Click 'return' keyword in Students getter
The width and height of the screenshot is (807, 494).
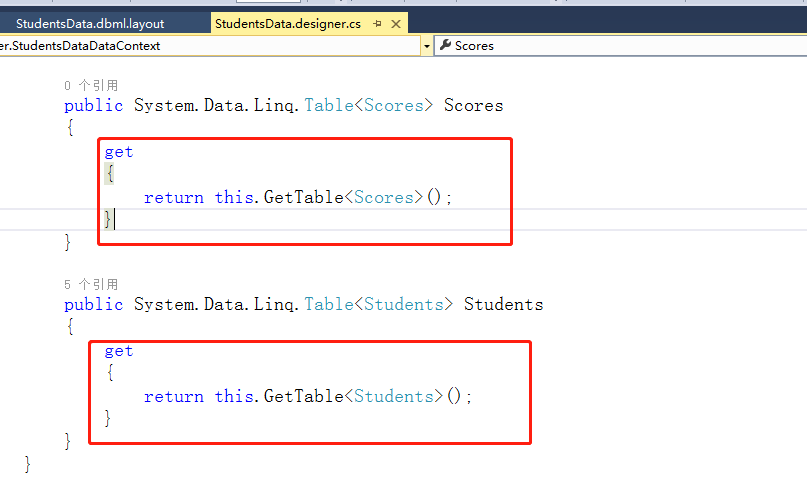pos(174,397)
